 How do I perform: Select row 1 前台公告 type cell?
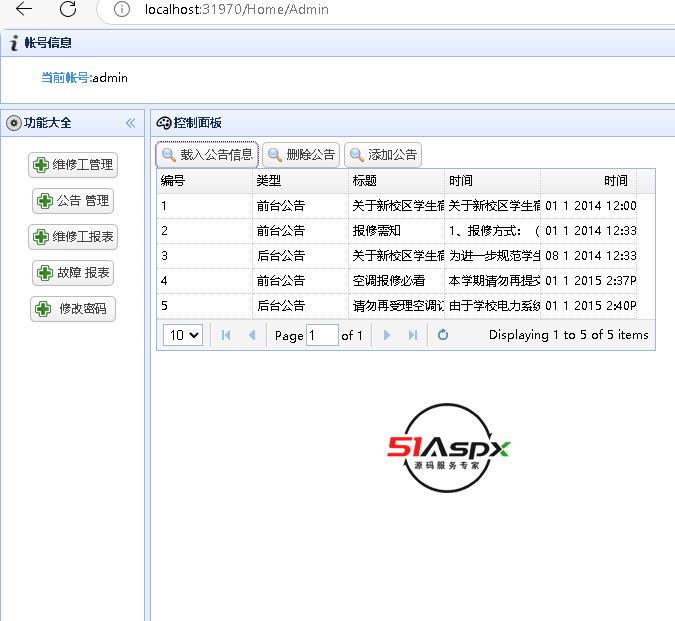(x=300, y=206)
